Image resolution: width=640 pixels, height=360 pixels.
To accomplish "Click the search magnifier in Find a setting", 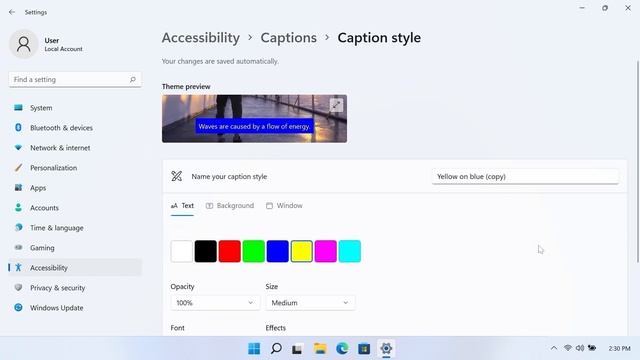I will click(133, 80).
